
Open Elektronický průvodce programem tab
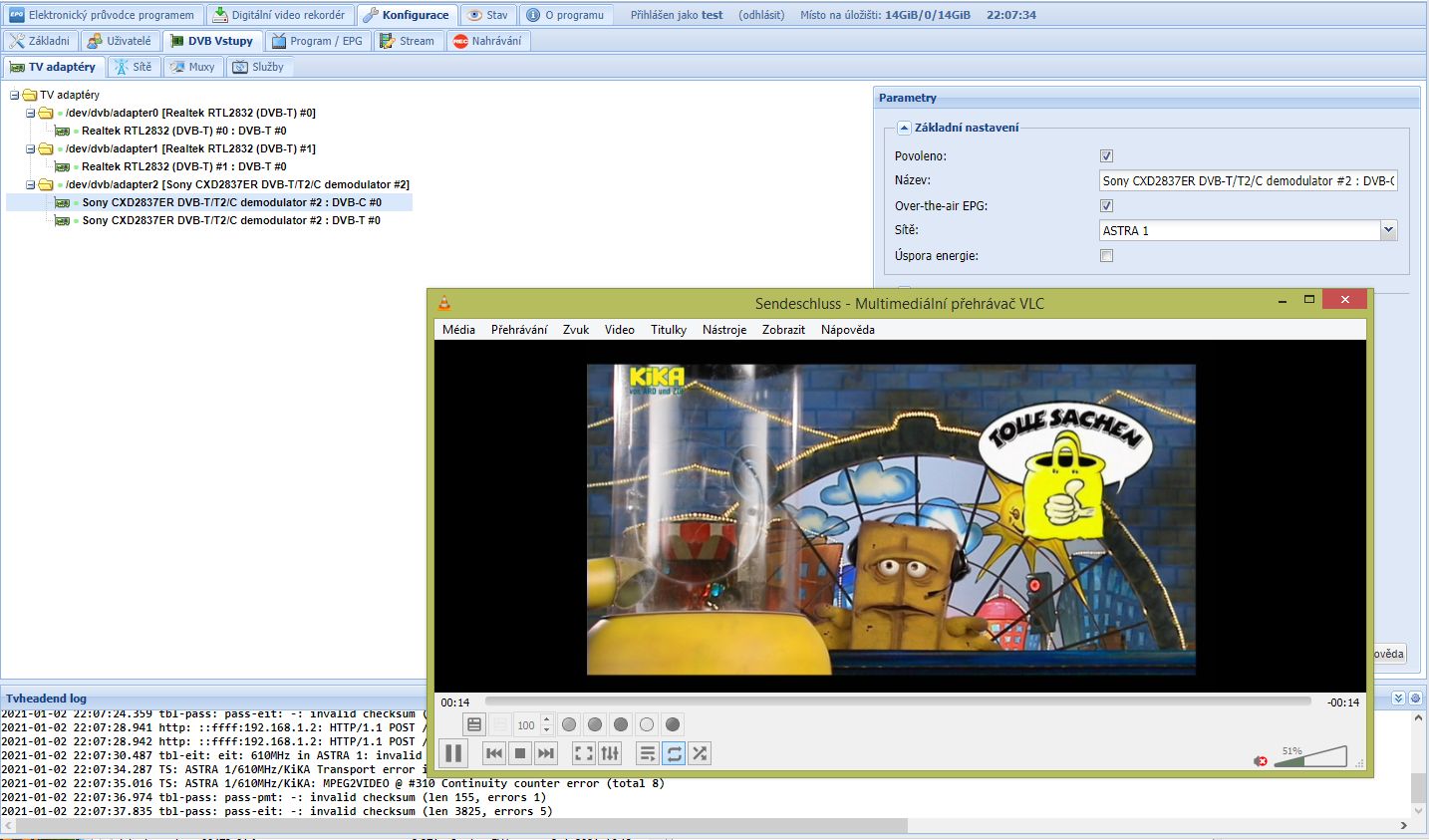click(103, 15)
